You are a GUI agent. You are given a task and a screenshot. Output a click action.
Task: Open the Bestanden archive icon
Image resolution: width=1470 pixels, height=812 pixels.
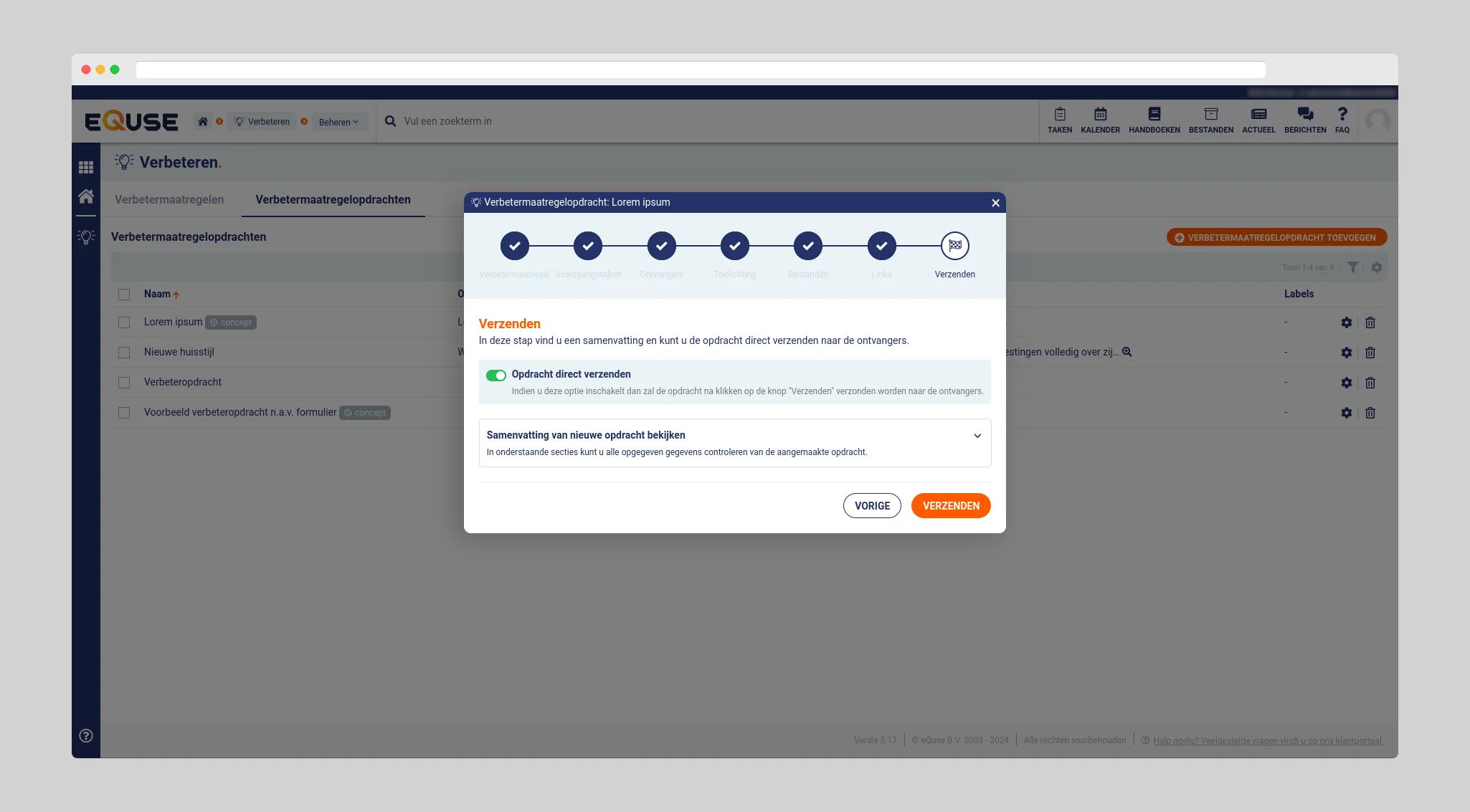[x=1210, y=114]
